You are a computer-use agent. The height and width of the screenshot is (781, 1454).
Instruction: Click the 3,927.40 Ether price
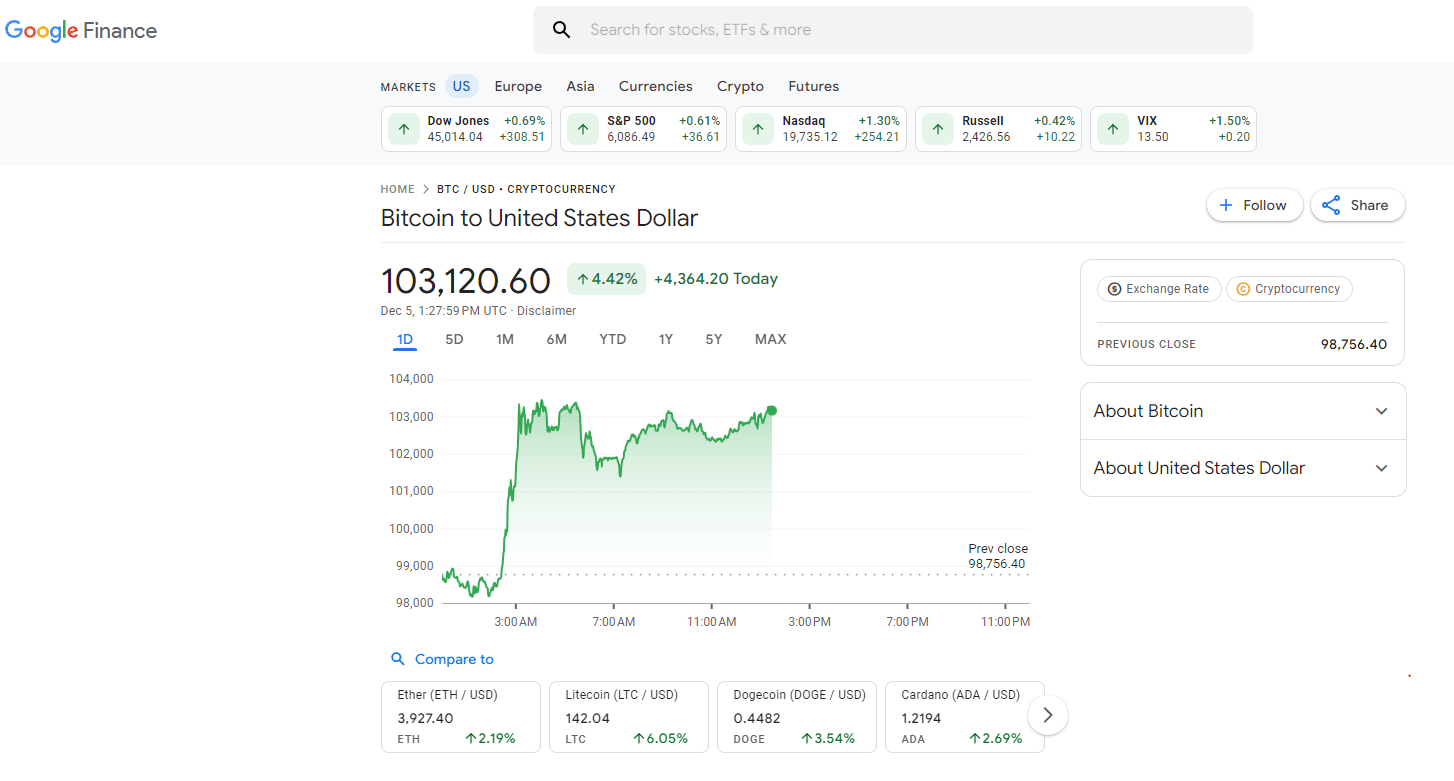pos(425,718)
